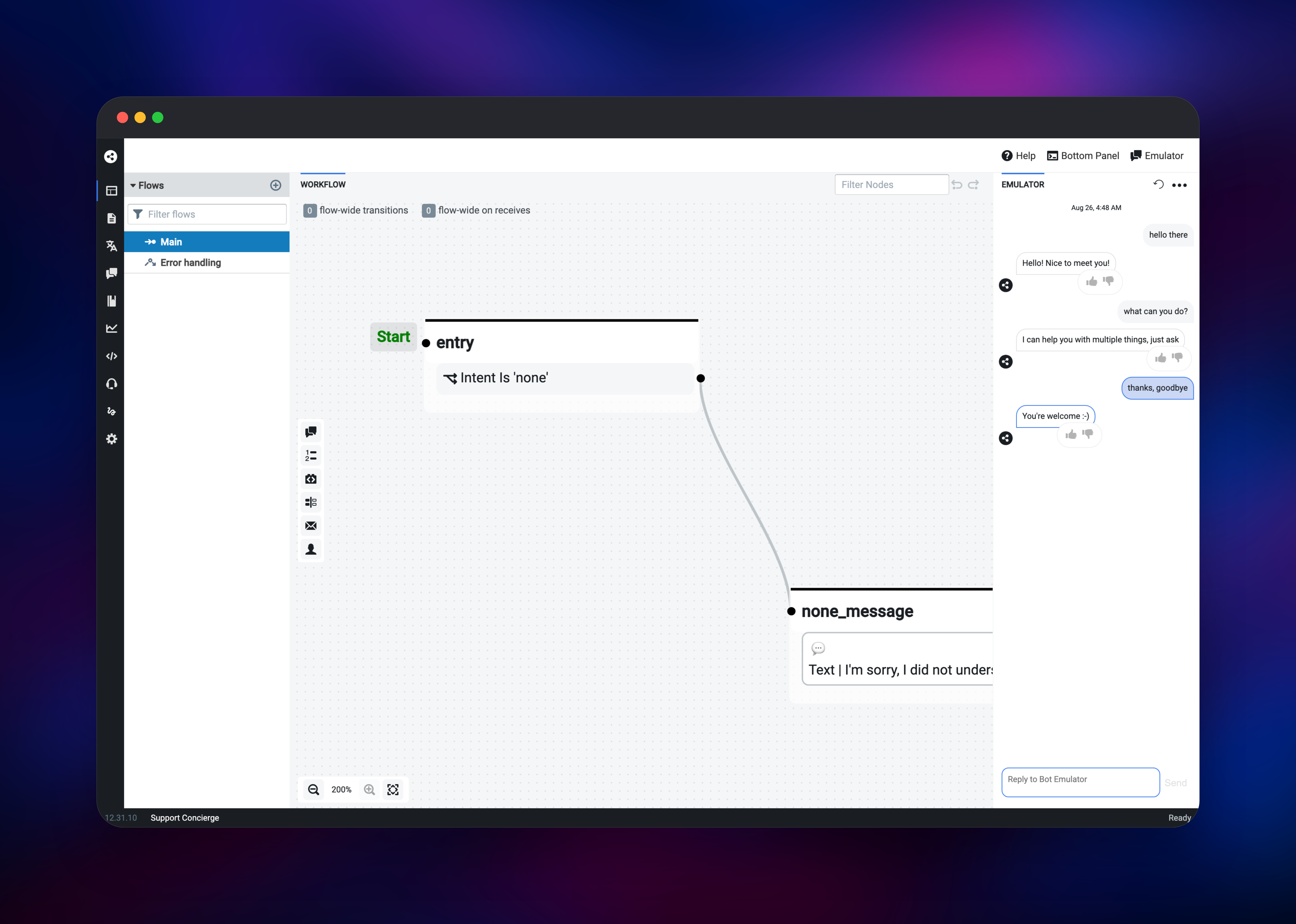Image resolution: width=1296 pixels, height=924 pixels.
Task: Open flow-wide transitions
Action: tap(356, 211)
